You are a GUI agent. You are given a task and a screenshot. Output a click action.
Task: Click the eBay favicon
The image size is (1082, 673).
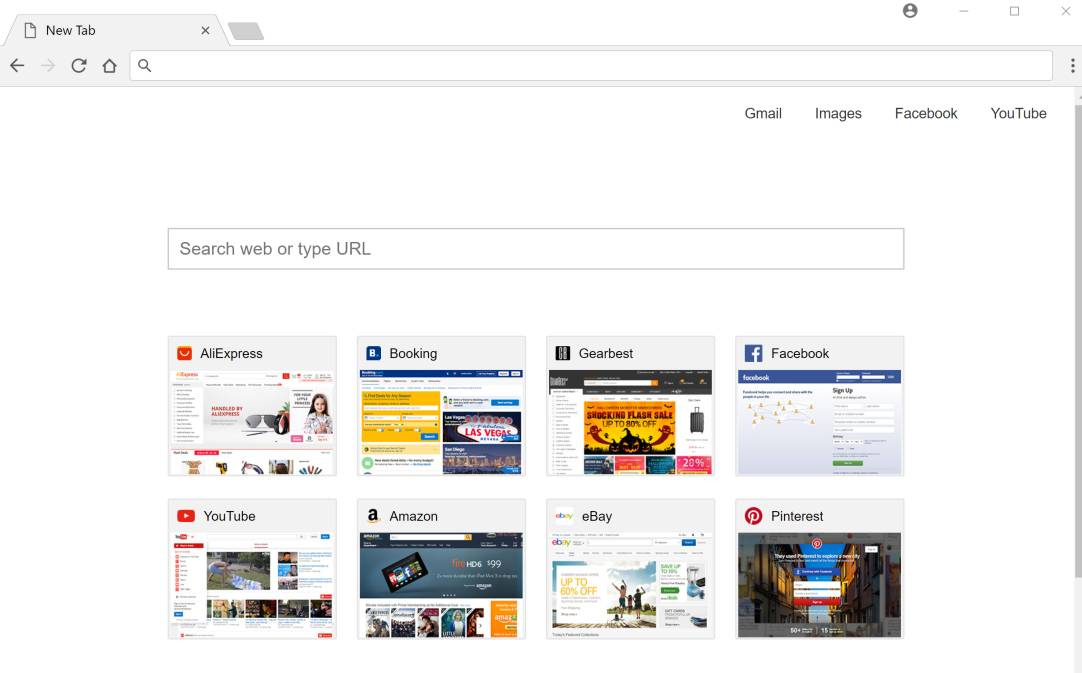tap(564, 516)
